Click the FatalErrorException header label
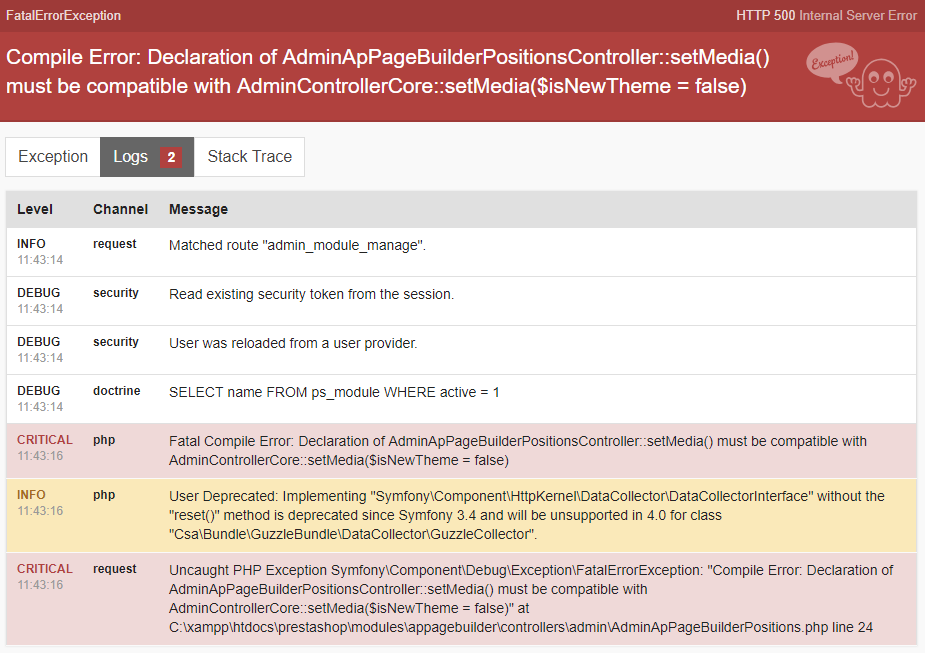The height and width of the screenshot is (653, 925). pyautogui.click(x=65, y=16)
